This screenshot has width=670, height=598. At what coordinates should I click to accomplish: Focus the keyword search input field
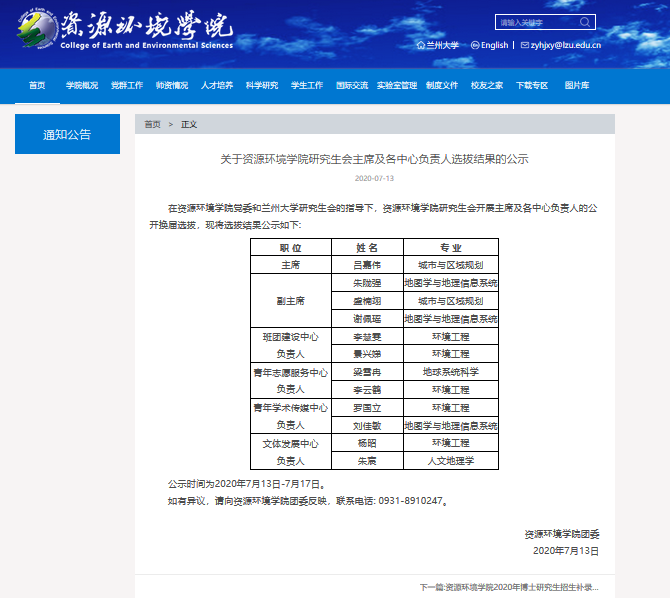[x=545, y=22]
